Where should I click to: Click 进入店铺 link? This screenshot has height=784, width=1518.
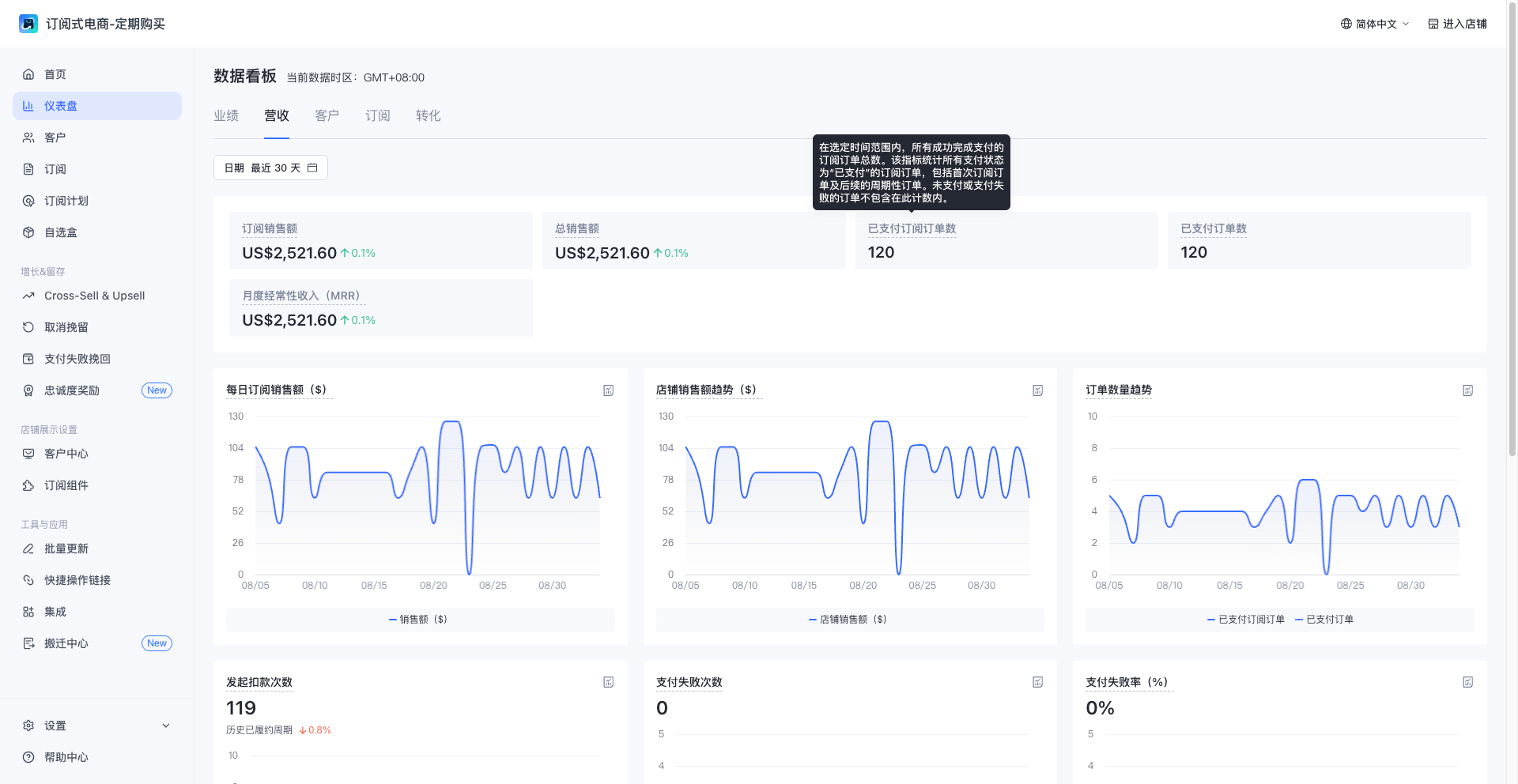1458,24
